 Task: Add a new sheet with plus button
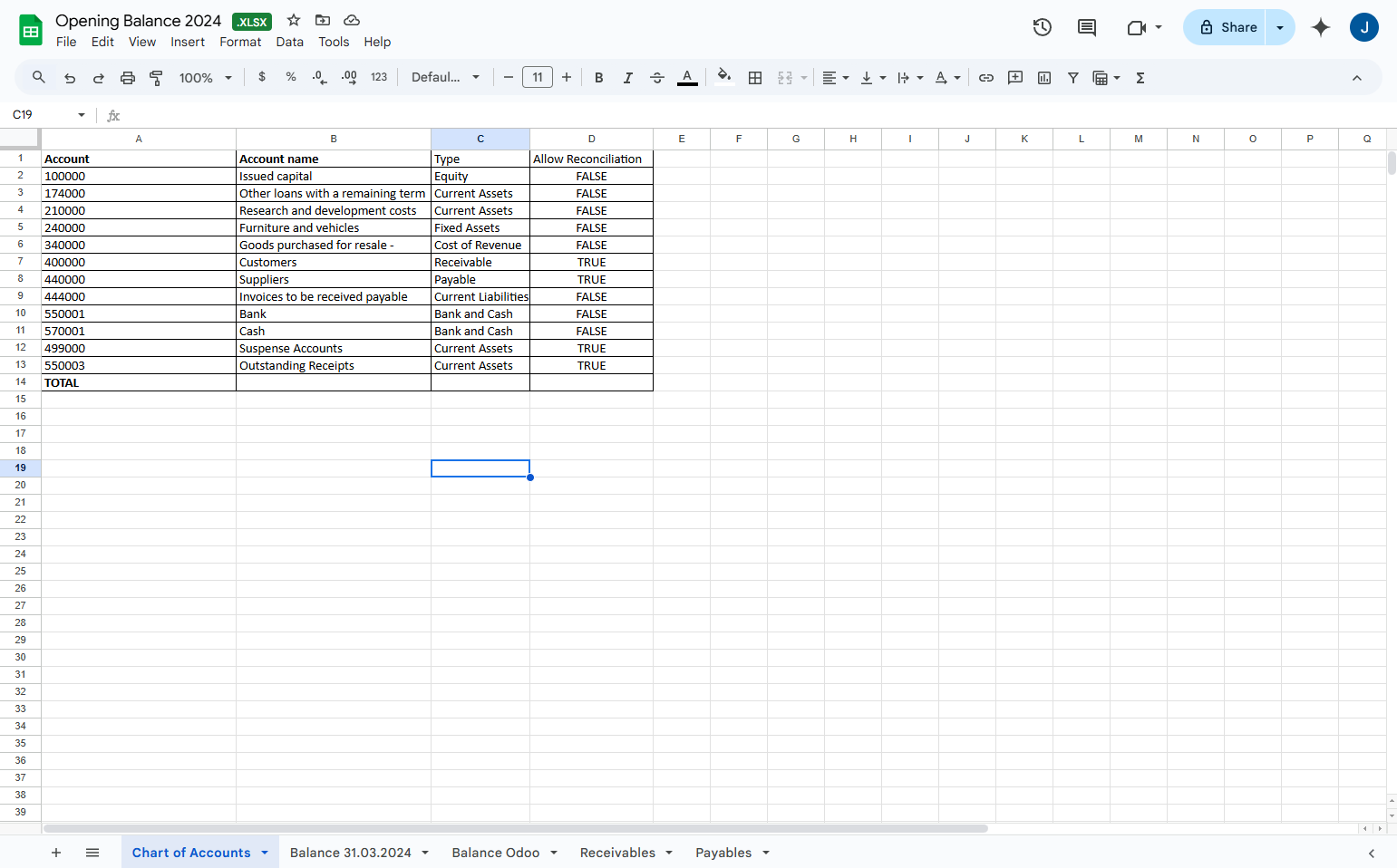pyautogui.click(x=56, y=853)
